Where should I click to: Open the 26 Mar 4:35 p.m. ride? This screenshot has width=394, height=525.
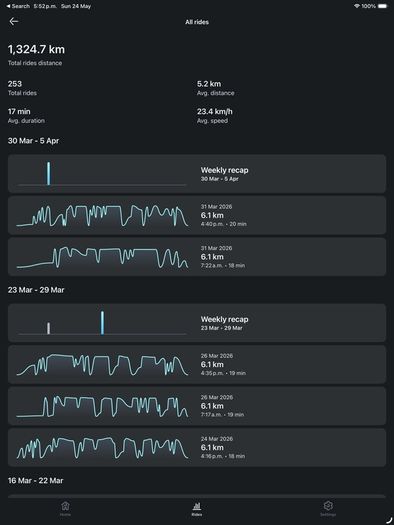[x=197, y=365]
